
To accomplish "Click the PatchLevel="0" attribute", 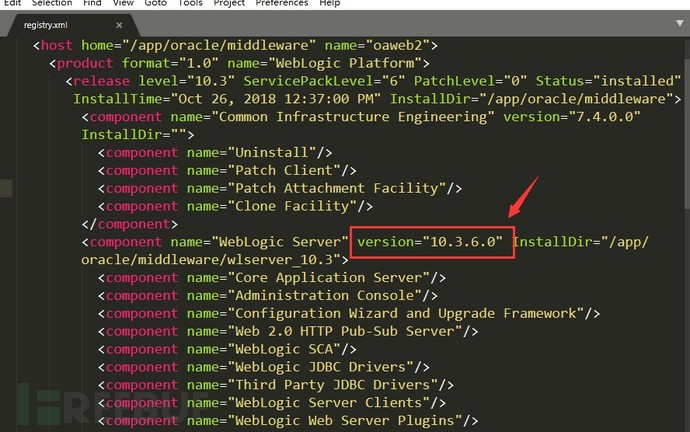I will click(x=470, y=81).
